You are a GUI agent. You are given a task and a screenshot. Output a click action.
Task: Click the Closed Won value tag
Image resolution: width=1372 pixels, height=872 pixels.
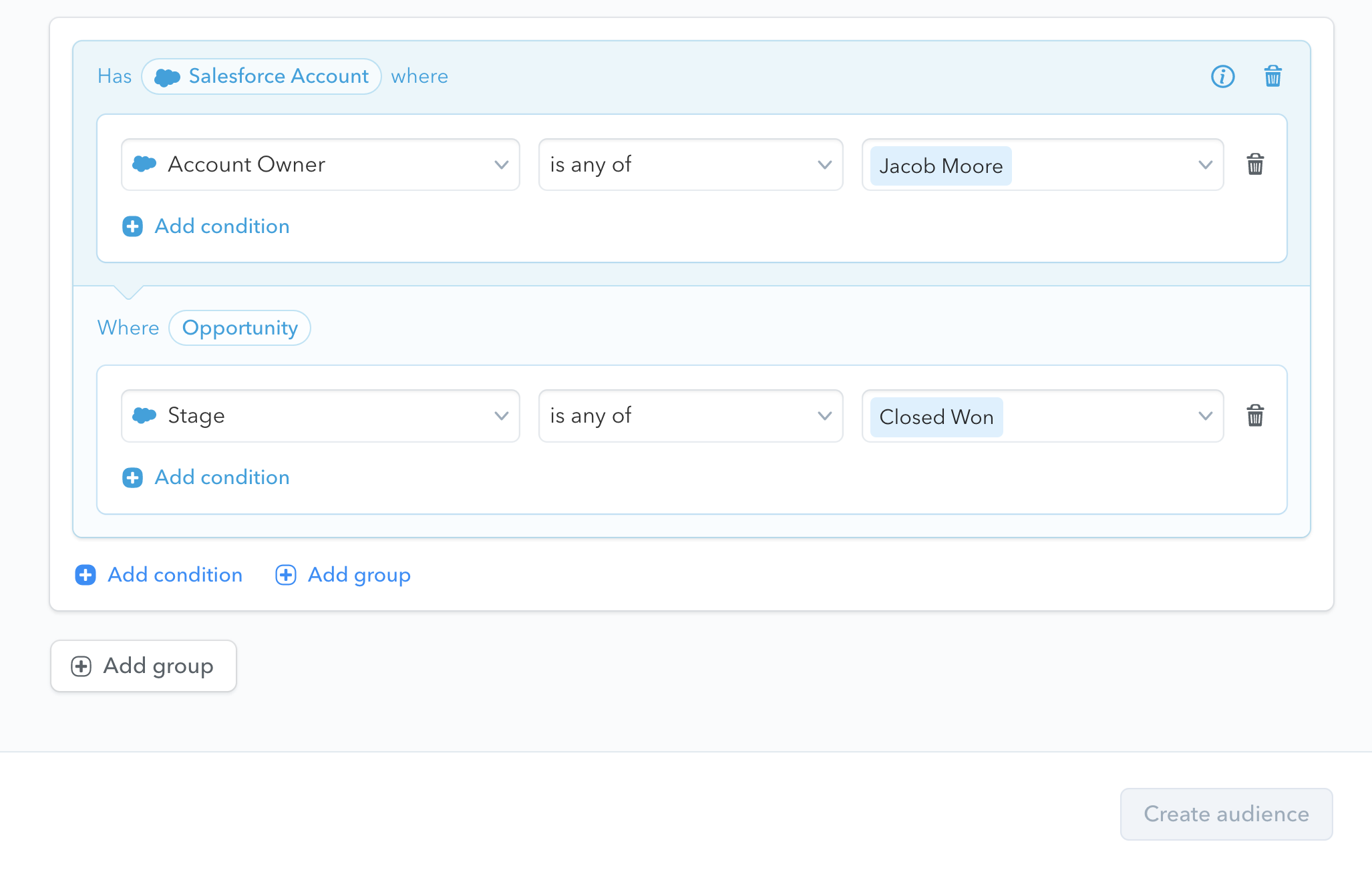[936, 417]
